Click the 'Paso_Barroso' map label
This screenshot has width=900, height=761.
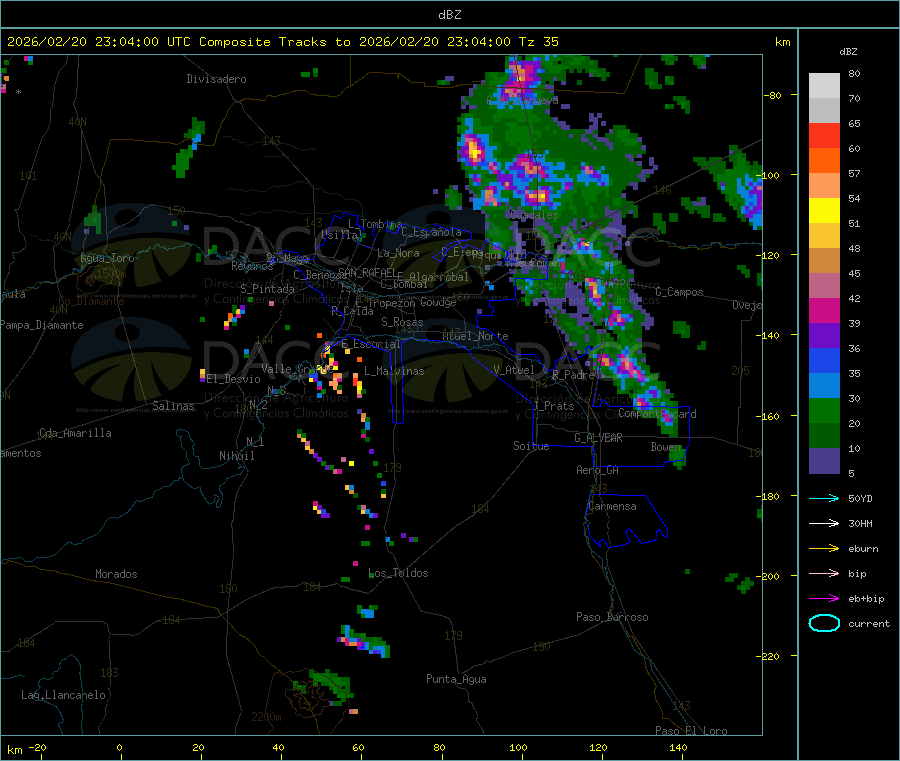pos(612,617)
